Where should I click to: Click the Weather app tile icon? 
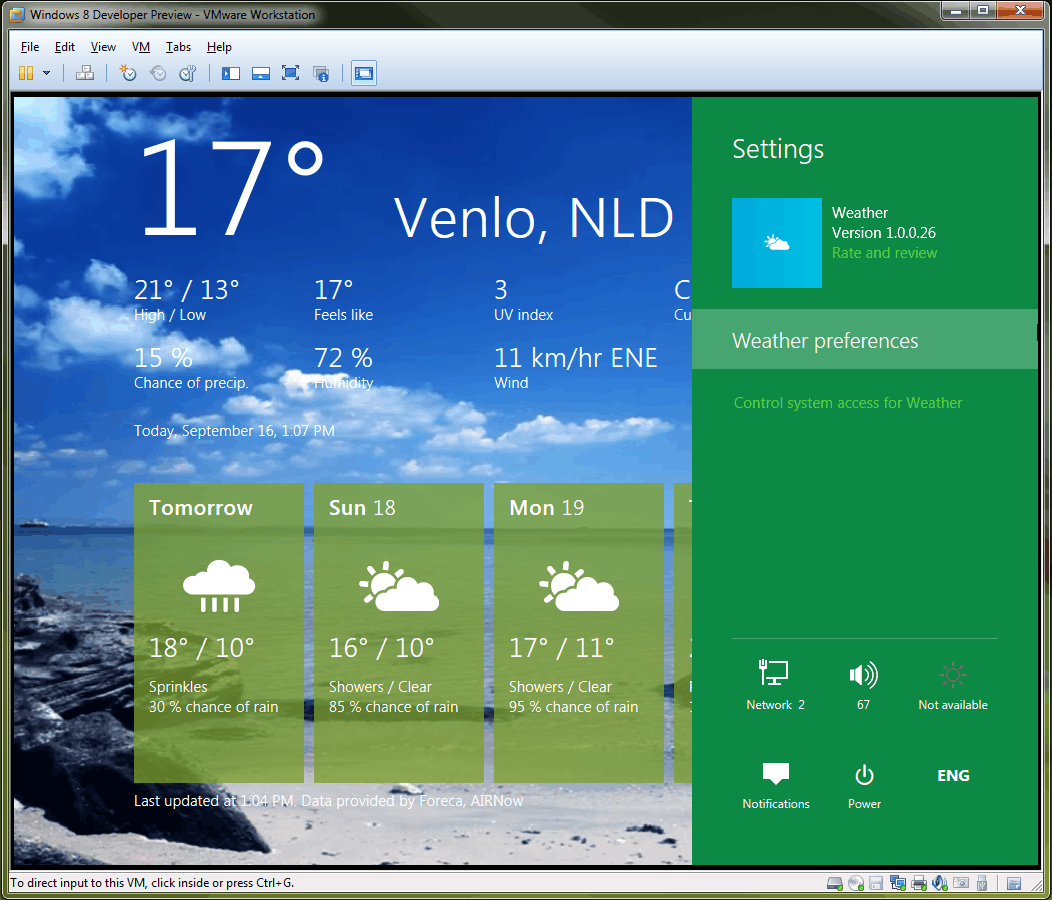pyautogui.click(x=776, y=243)
